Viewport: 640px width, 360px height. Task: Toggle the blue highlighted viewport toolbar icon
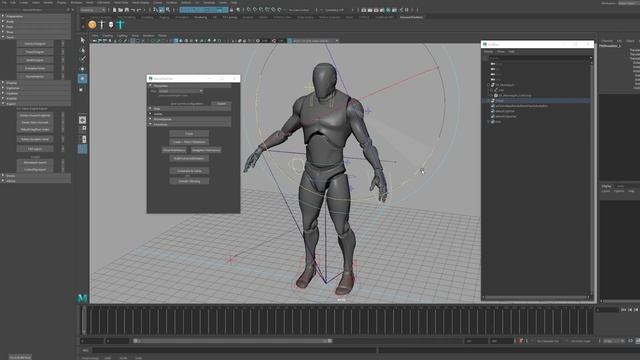coord(176,41)
